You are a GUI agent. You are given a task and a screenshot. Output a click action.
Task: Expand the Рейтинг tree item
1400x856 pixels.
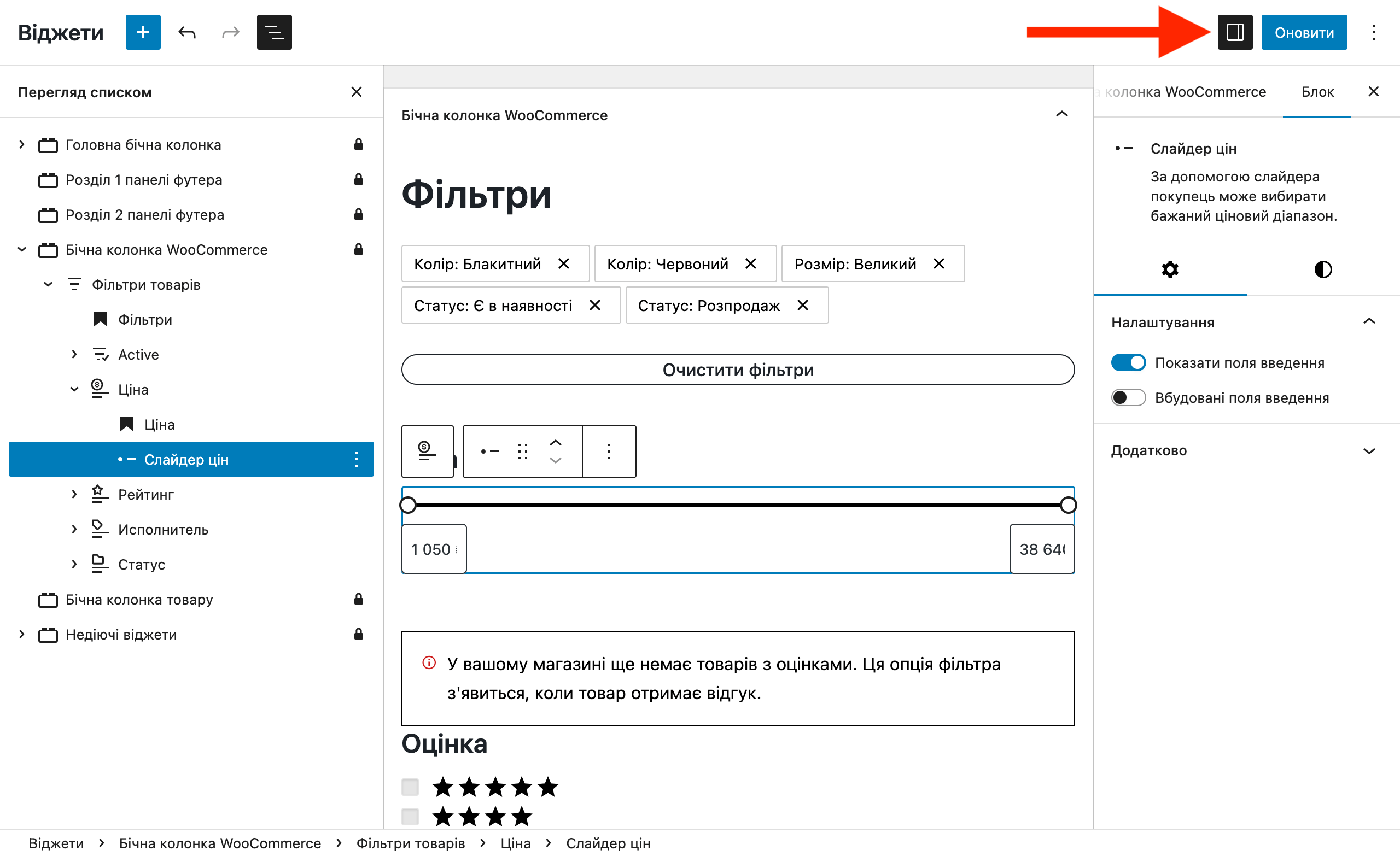point(74,494)
